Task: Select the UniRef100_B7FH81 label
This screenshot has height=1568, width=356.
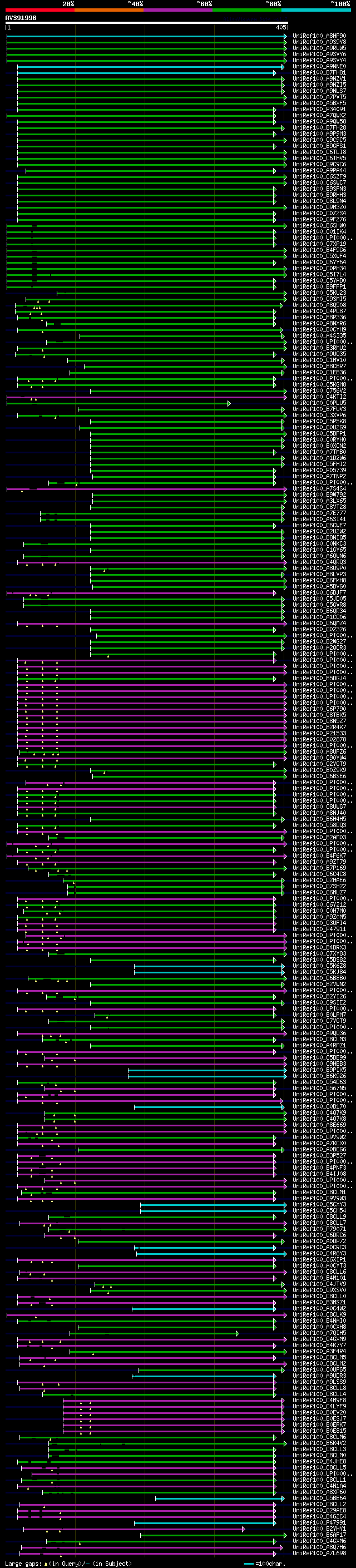Action: [319, 73]
